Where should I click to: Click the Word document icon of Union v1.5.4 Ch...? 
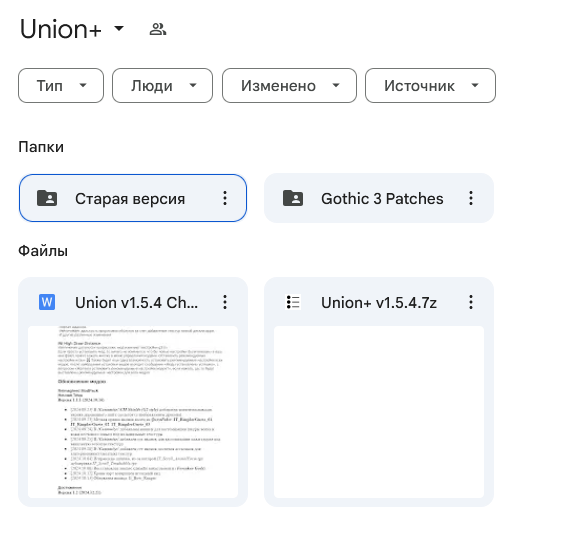click(x=47, y=302)
